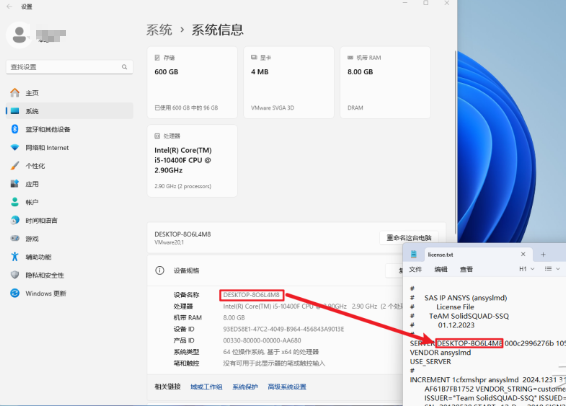
Task: Click the user profile avatar
Action: [19, 35]
